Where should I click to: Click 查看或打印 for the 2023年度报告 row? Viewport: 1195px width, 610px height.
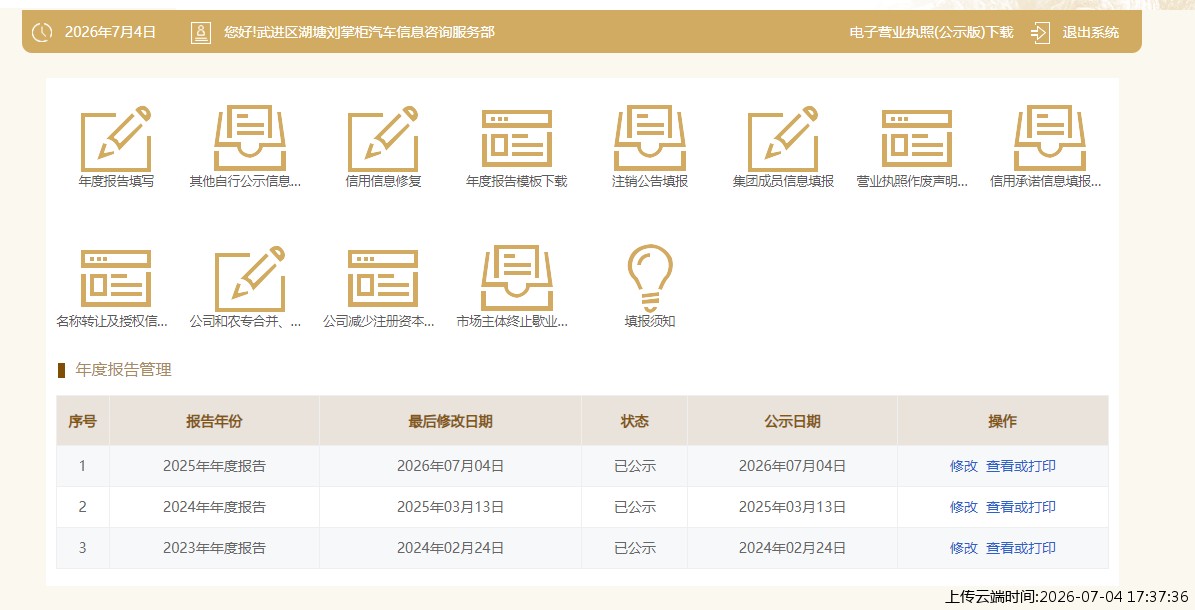click(x=1020, y=548)
